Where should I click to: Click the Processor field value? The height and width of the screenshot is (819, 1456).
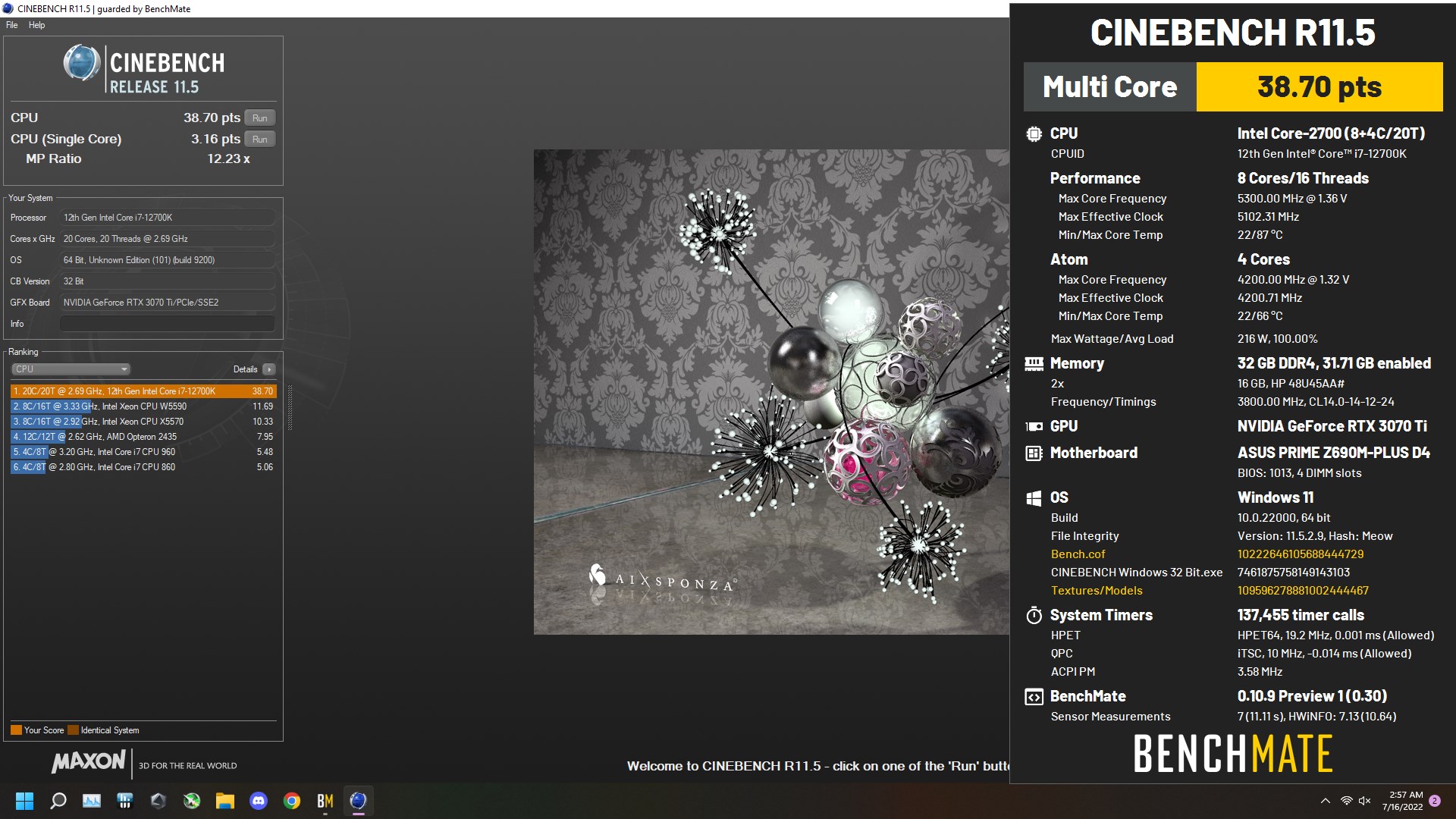tap(167, 218)
